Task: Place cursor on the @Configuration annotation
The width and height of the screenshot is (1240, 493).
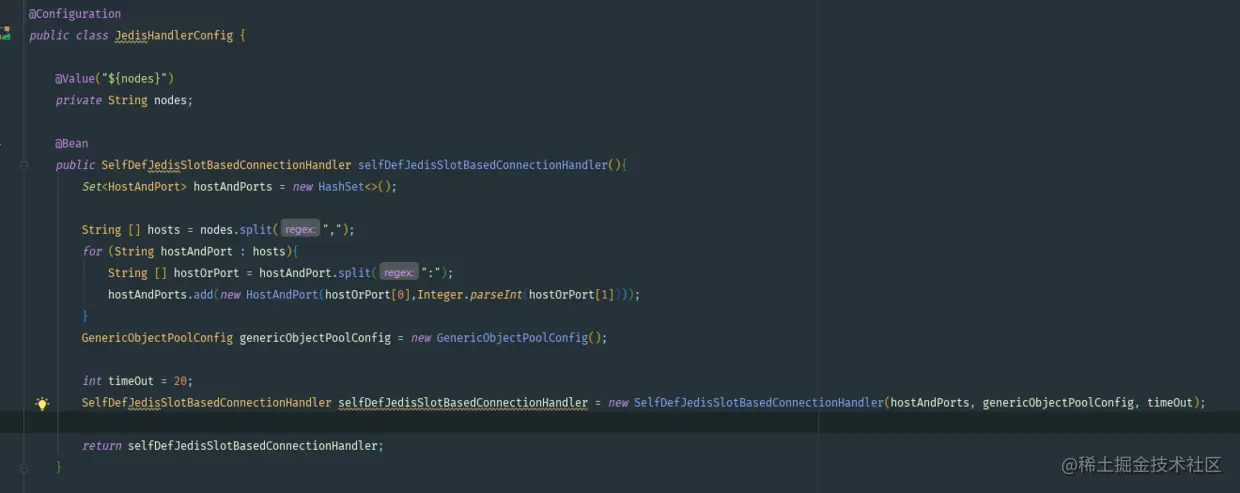Action: click(x=75, y=14)
